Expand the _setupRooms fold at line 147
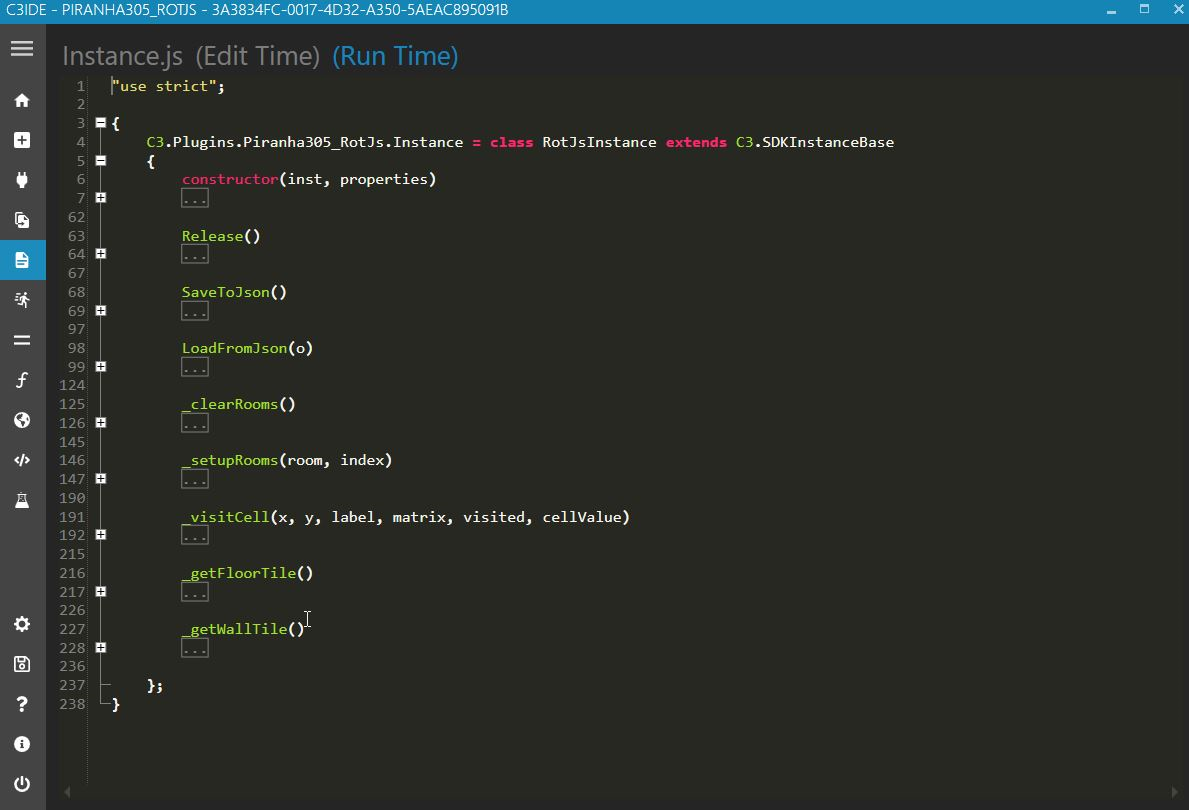Viewport: 1189px width, 810px height. [101, 479]
